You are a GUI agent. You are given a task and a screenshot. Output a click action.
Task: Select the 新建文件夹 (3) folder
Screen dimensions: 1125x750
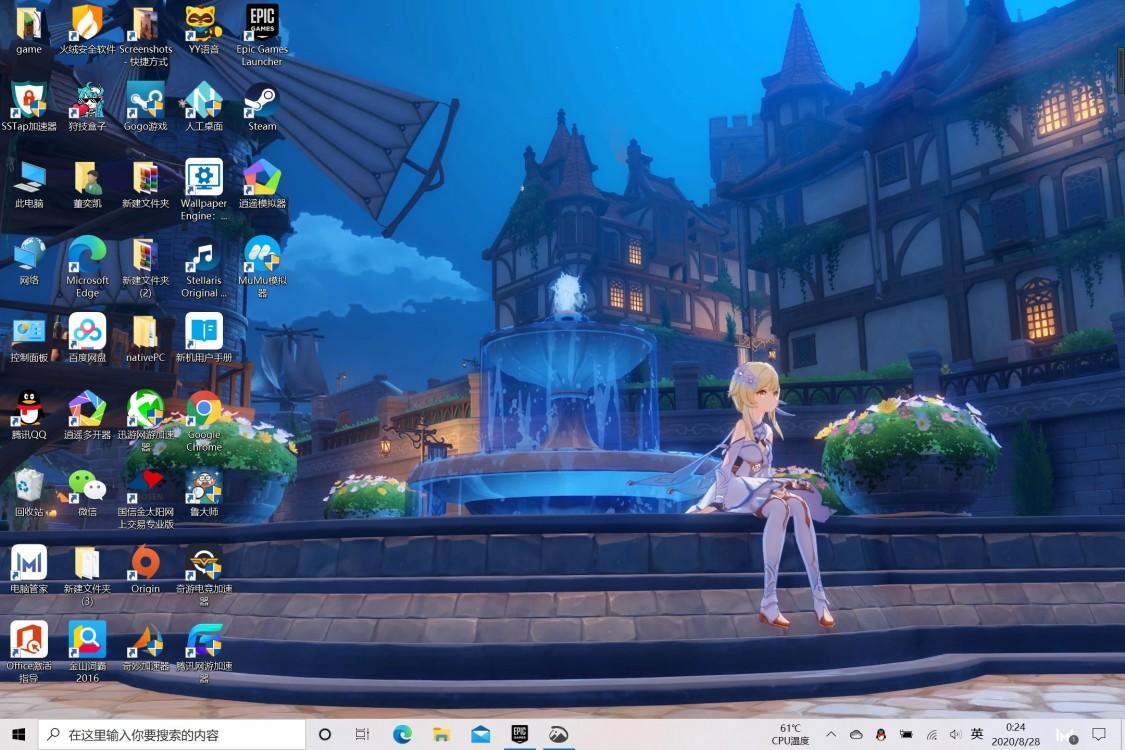point(87,576)
